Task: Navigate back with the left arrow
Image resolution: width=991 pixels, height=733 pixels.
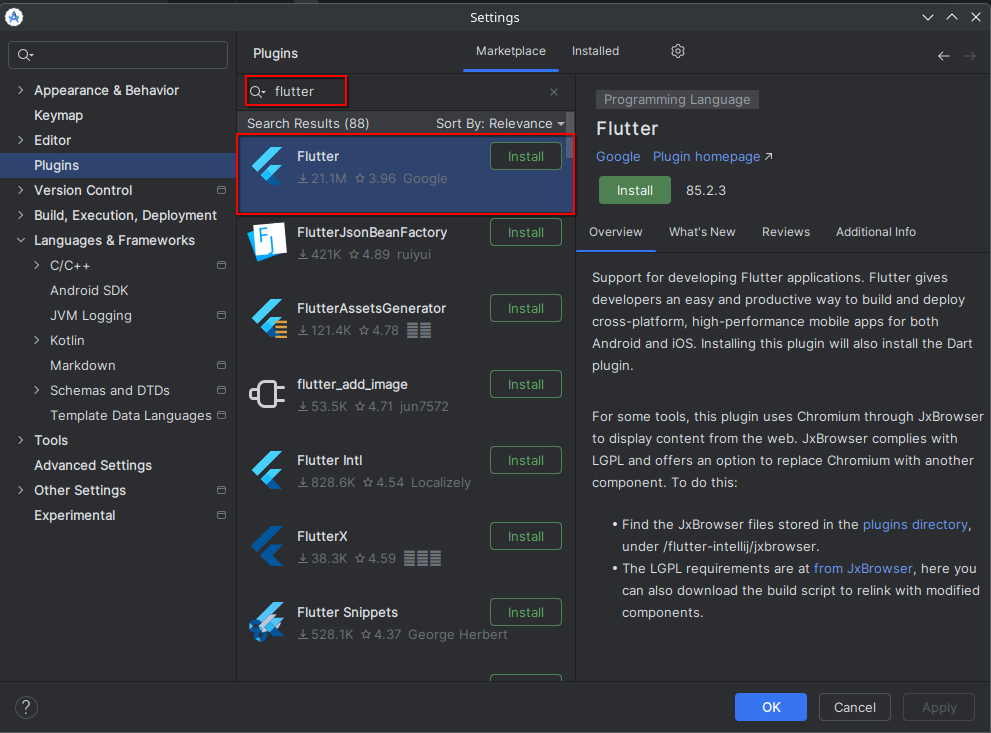Action: [x=944, y=56]
